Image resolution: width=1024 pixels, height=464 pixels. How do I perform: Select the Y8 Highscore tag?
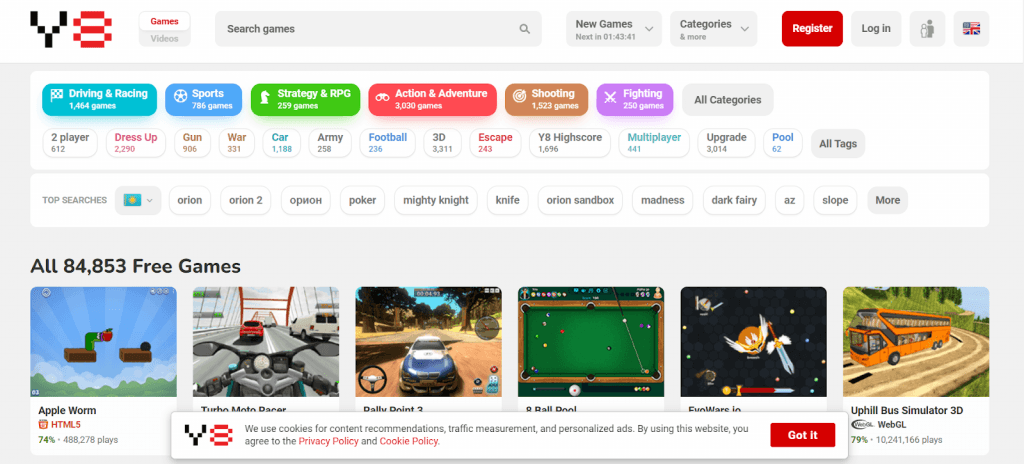coord(569,143)
